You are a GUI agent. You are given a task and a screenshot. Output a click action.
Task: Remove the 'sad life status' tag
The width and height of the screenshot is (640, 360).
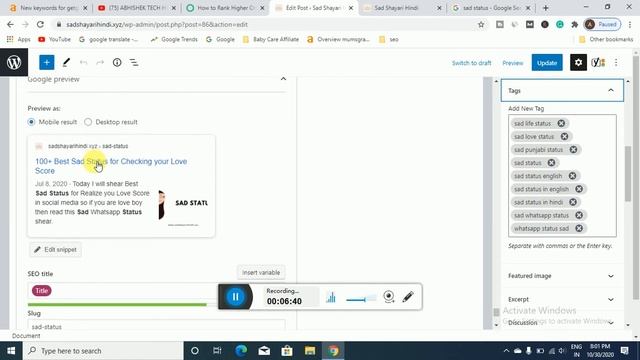[561, 123]
